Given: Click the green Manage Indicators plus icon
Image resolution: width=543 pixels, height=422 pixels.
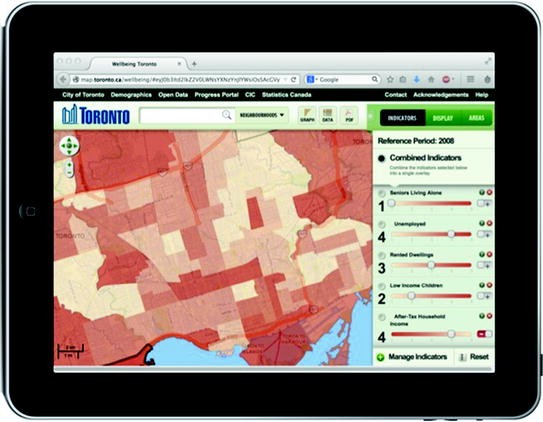Looking at the screenshot, I should tap(381, 357).
